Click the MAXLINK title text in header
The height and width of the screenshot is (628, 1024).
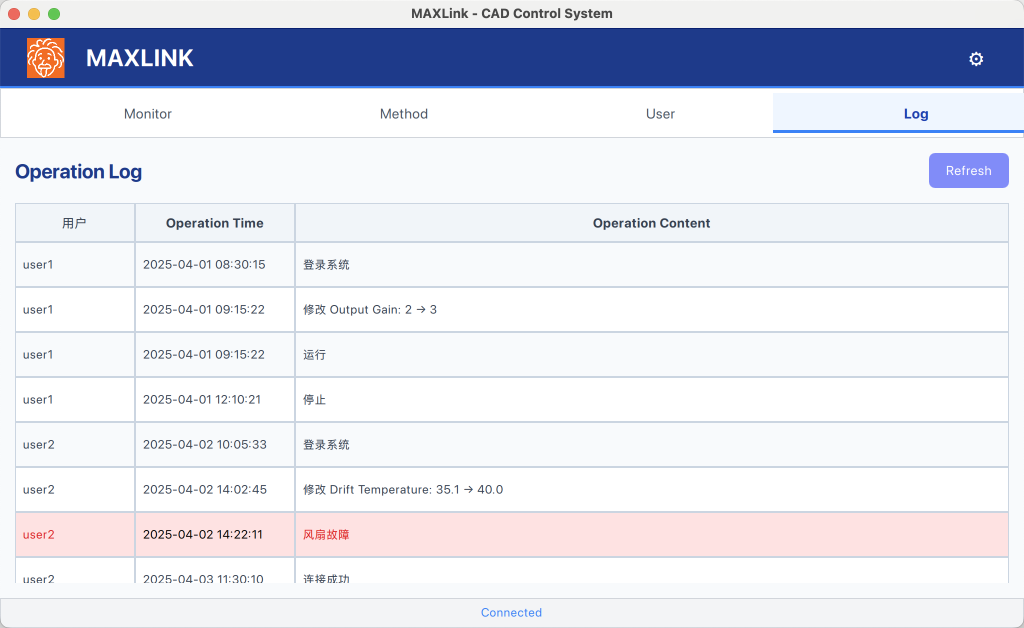tap(140, 58)
